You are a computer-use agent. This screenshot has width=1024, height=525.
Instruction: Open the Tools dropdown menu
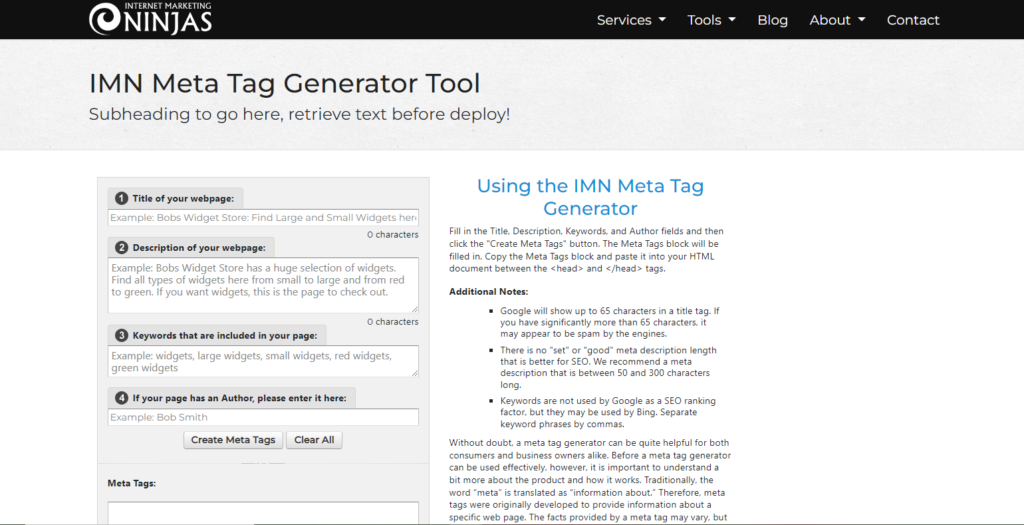click(711, 20)
